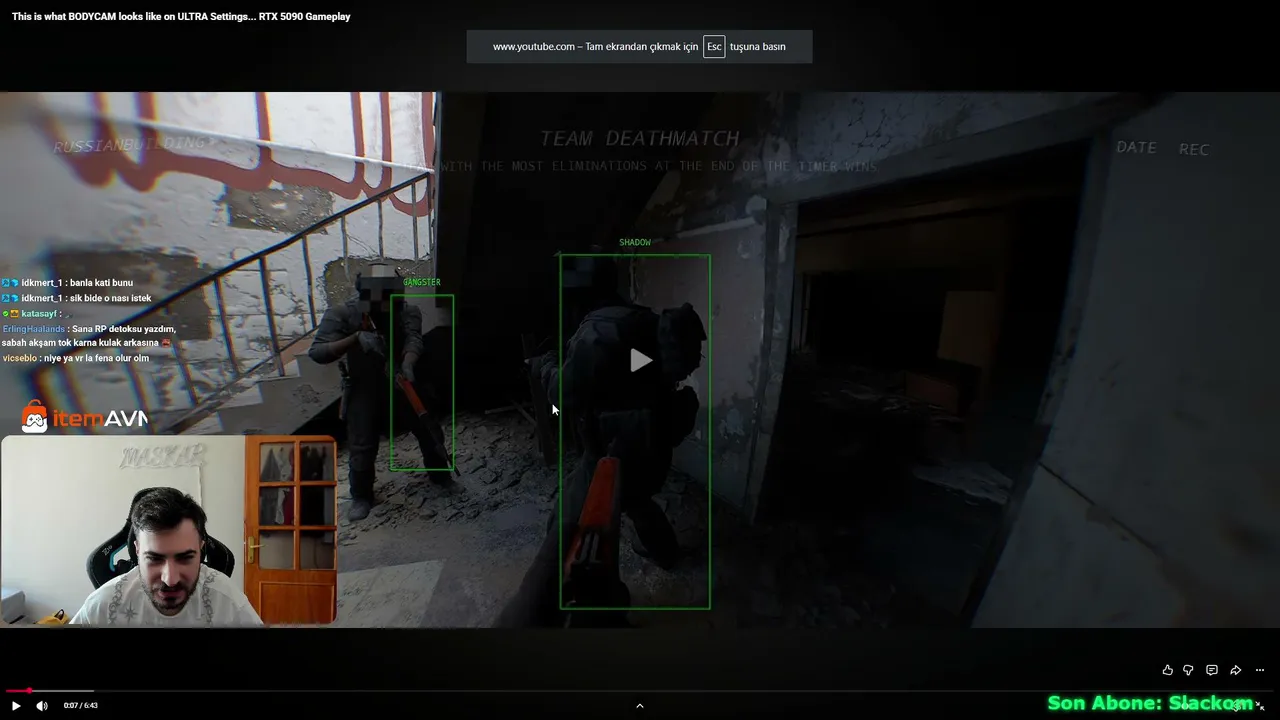Expand the more videos chevron at bottom center
The width and height of the screenshot is (1280, 720).
coord(640,706)
